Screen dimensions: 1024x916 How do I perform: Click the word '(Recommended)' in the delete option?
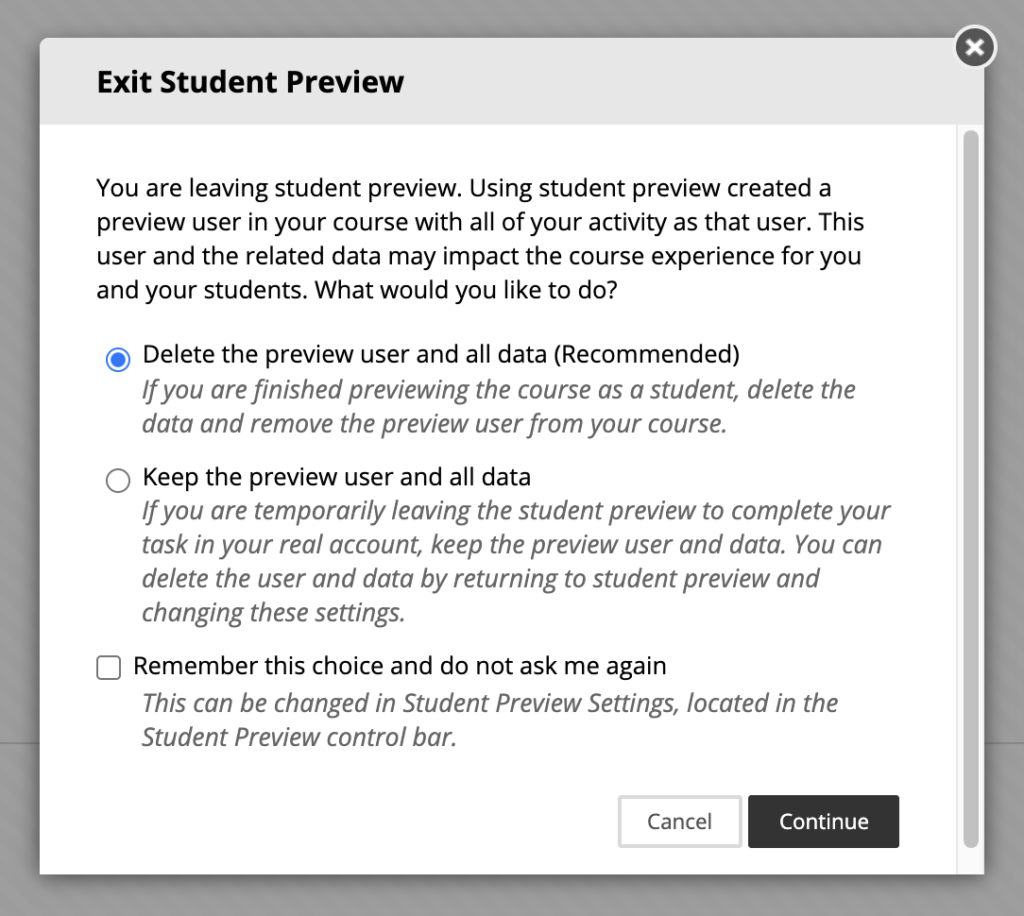click(x=646, y=354)
